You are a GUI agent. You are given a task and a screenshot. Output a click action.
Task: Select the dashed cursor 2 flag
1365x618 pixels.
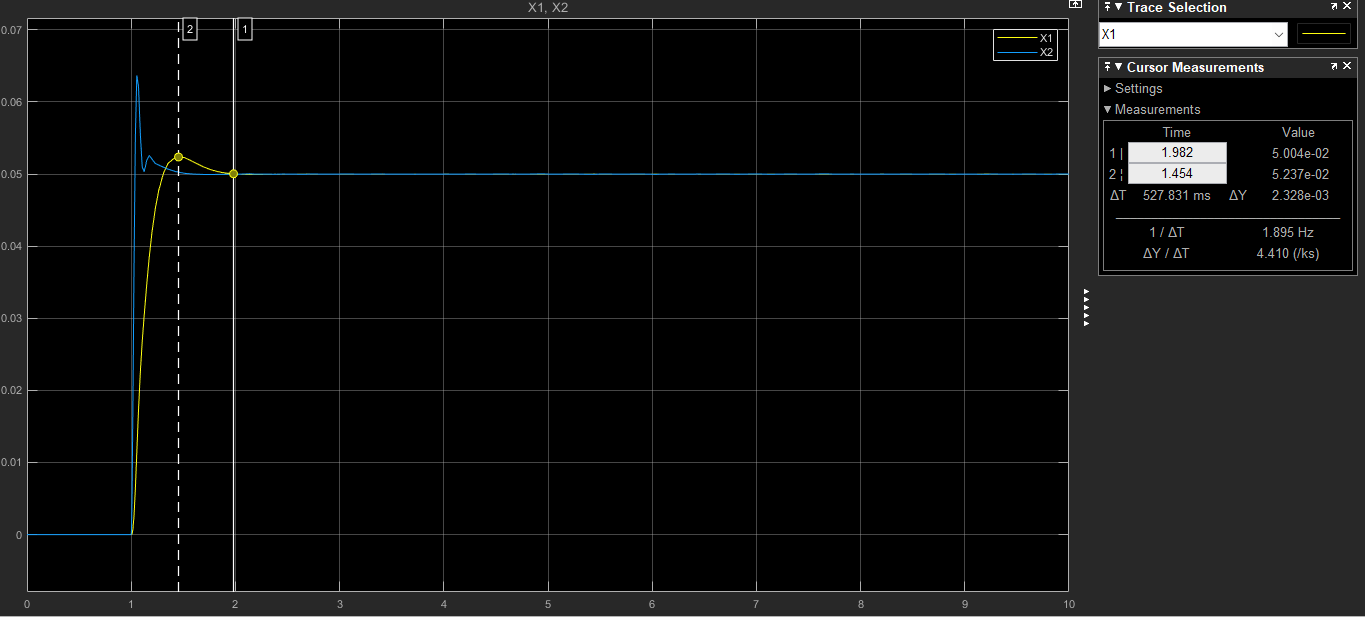[x=190, y=30]
